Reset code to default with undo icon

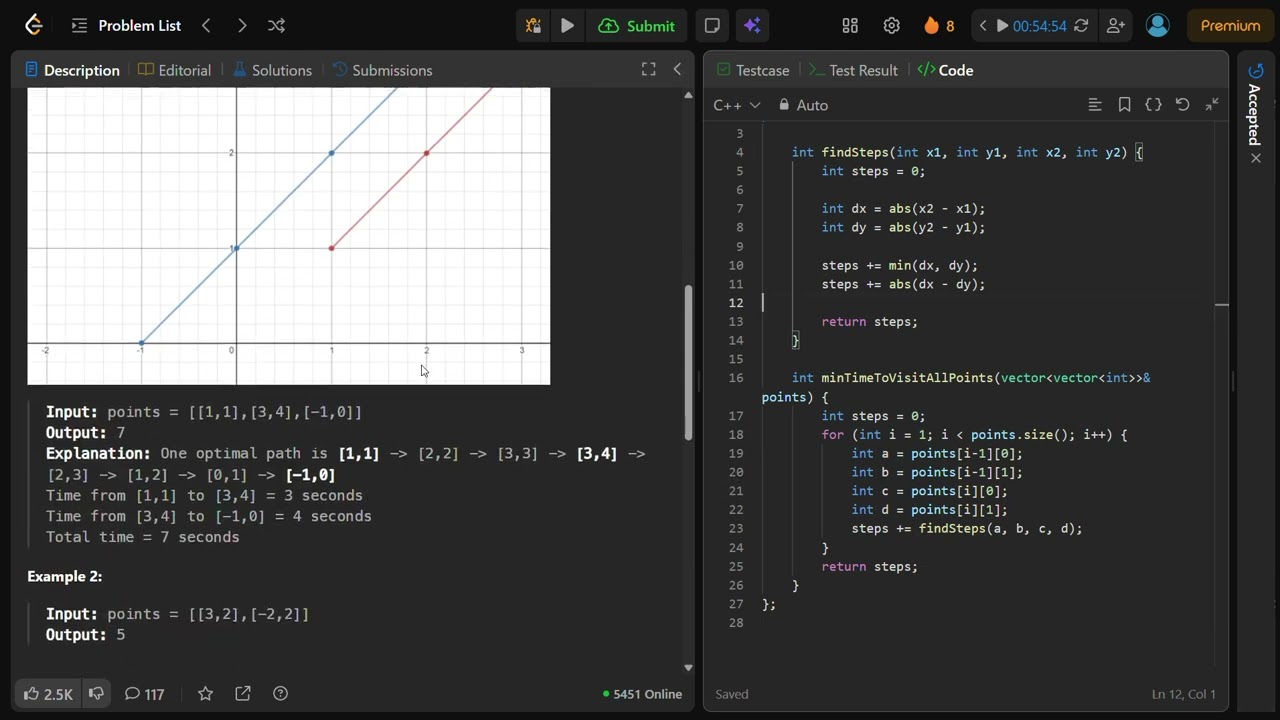(x=1182, y=105)
